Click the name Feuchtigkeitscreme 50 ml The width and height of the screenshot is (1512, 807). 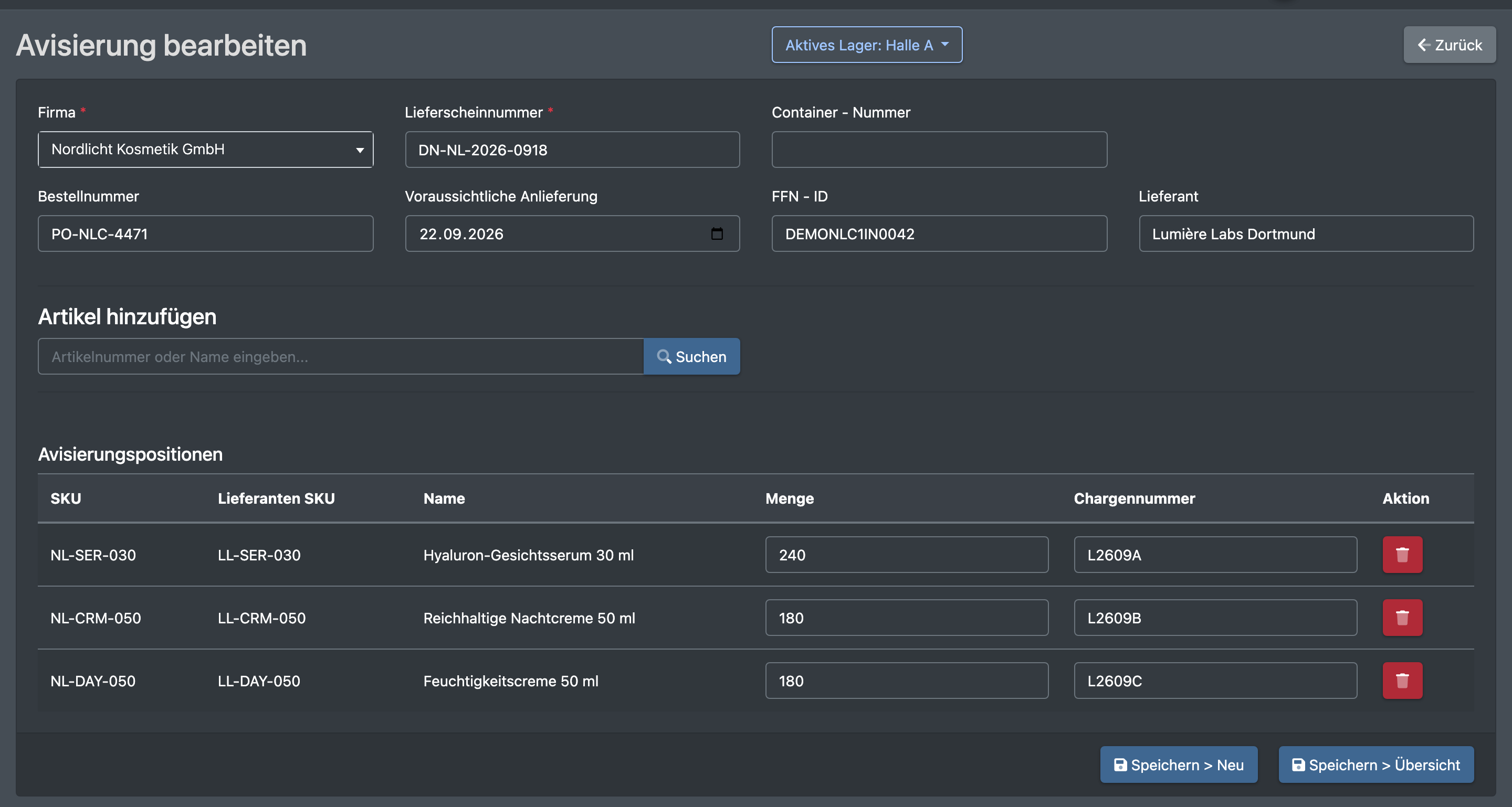(x=511, y=681)
